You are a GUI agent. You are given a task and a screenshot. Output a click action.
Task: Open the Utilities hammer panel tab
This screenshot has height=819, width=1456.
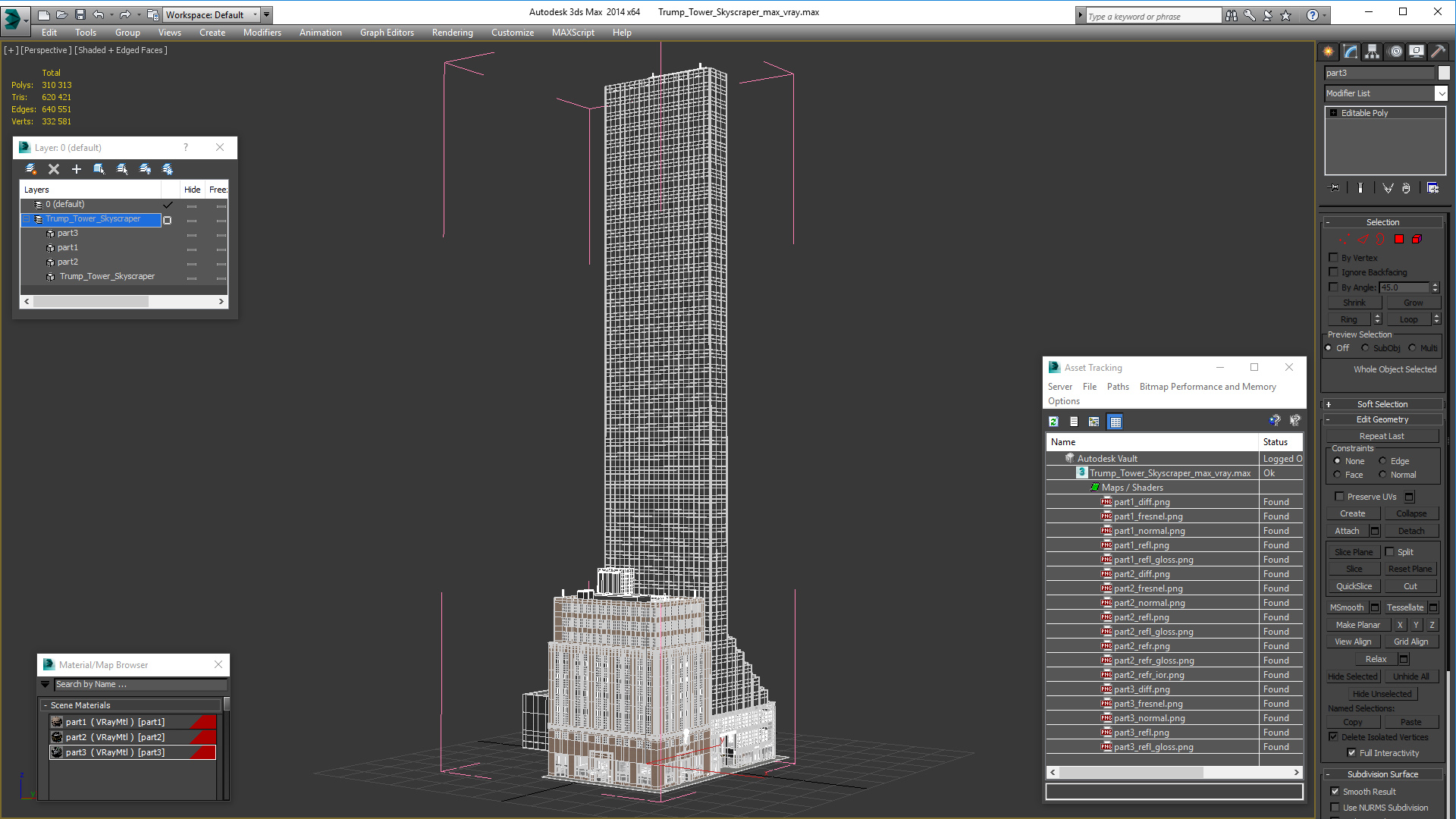click(1438, 52)
